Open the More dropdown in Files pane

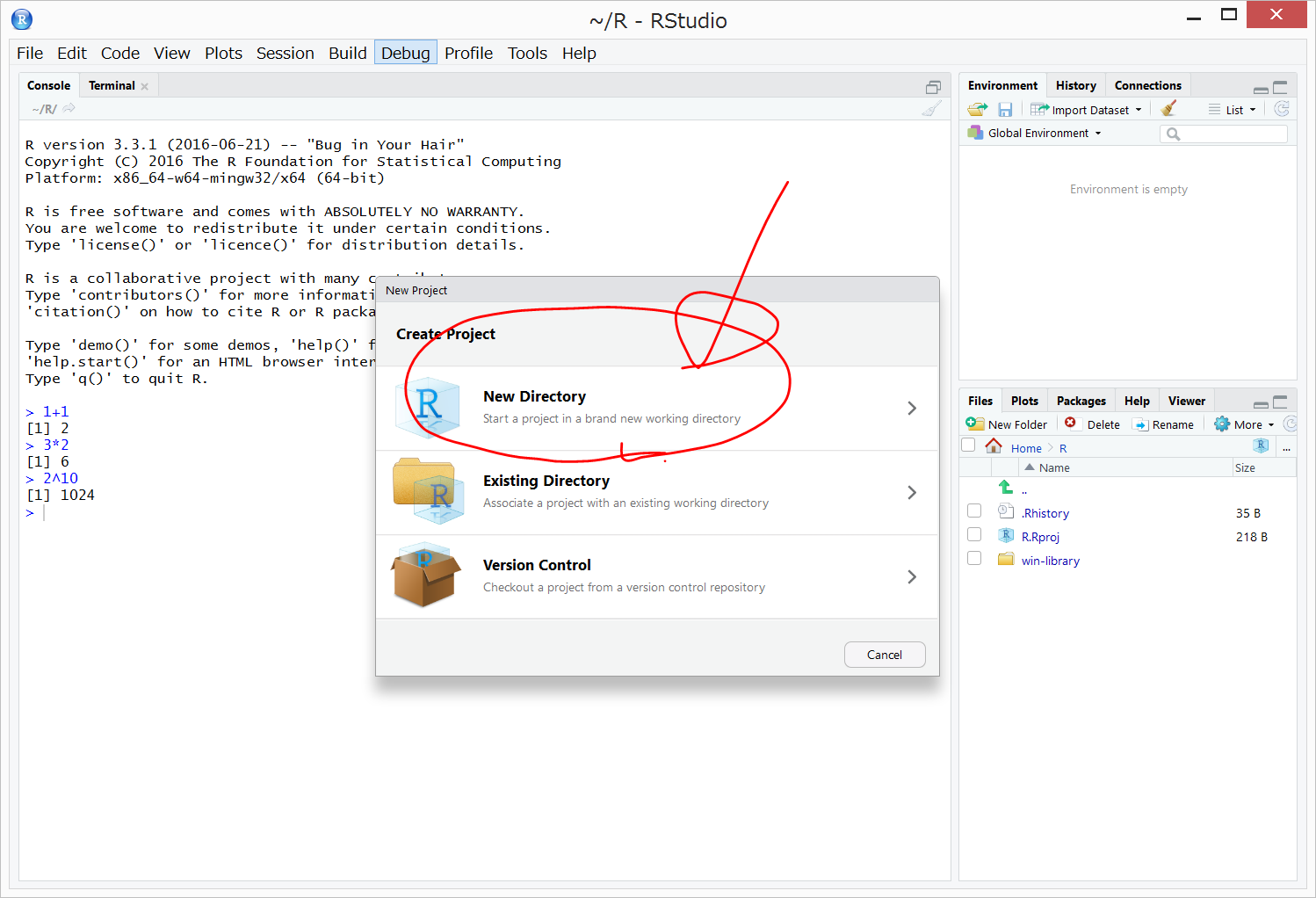pos(1245,424)
